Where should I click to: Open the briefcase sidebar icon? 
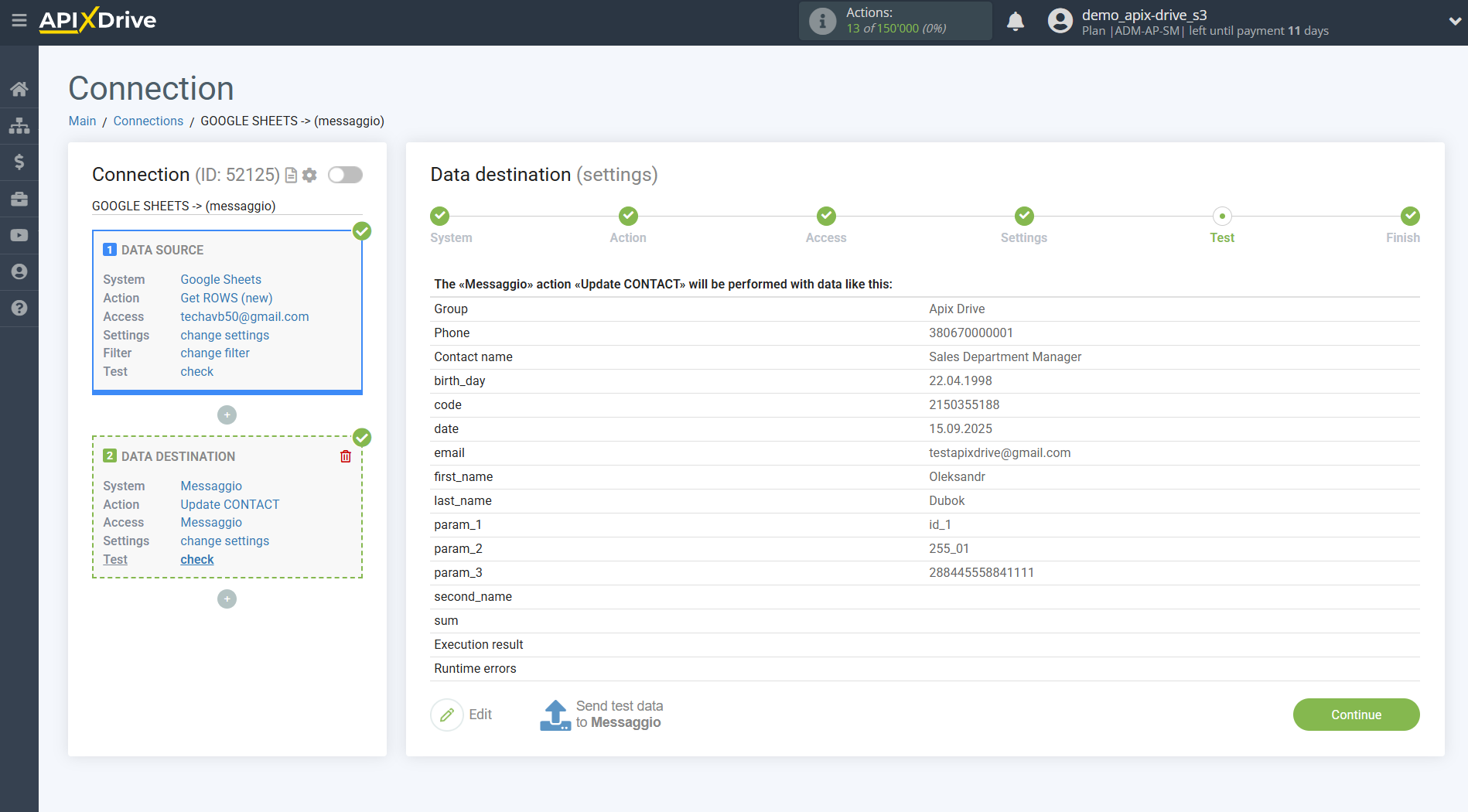19,199
